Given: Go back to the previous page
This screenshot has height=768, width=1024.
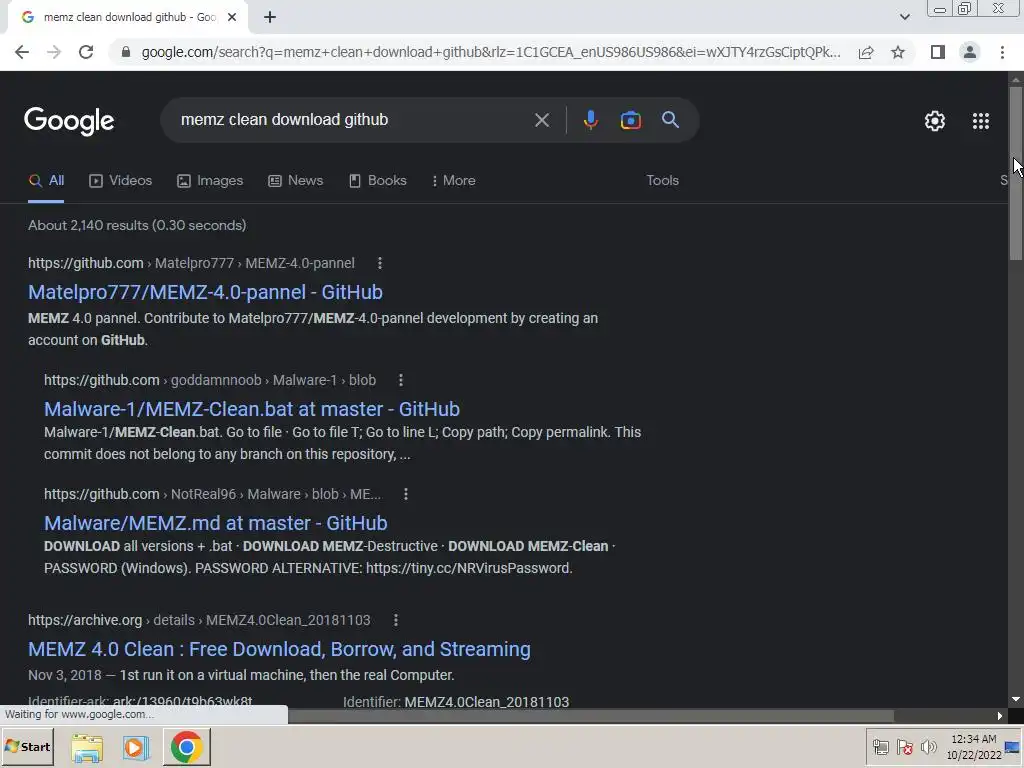Looking at the screenshot, I should point(22,52).
